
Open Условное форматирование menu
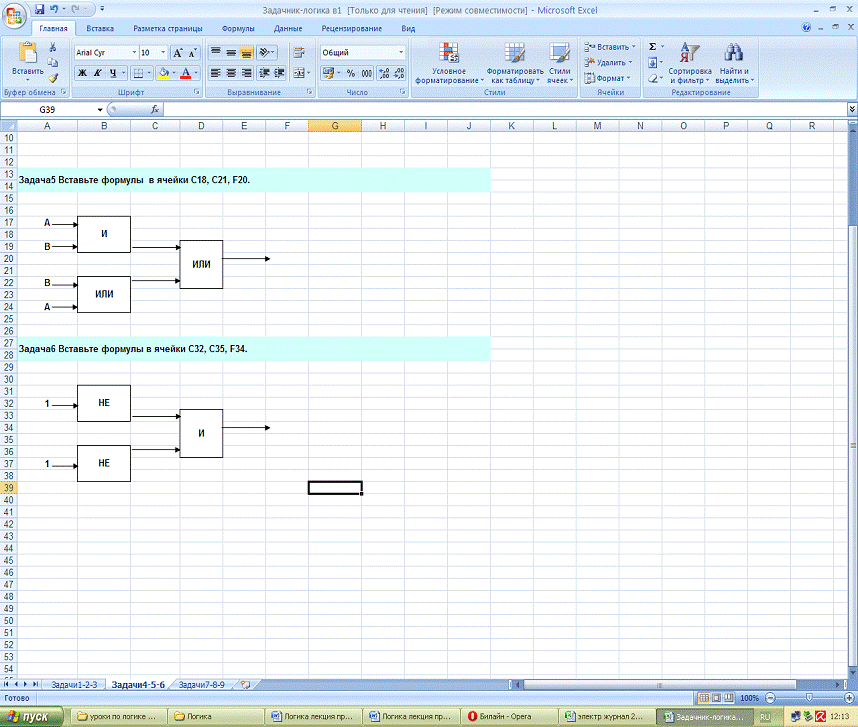click(x=449, y=63)
